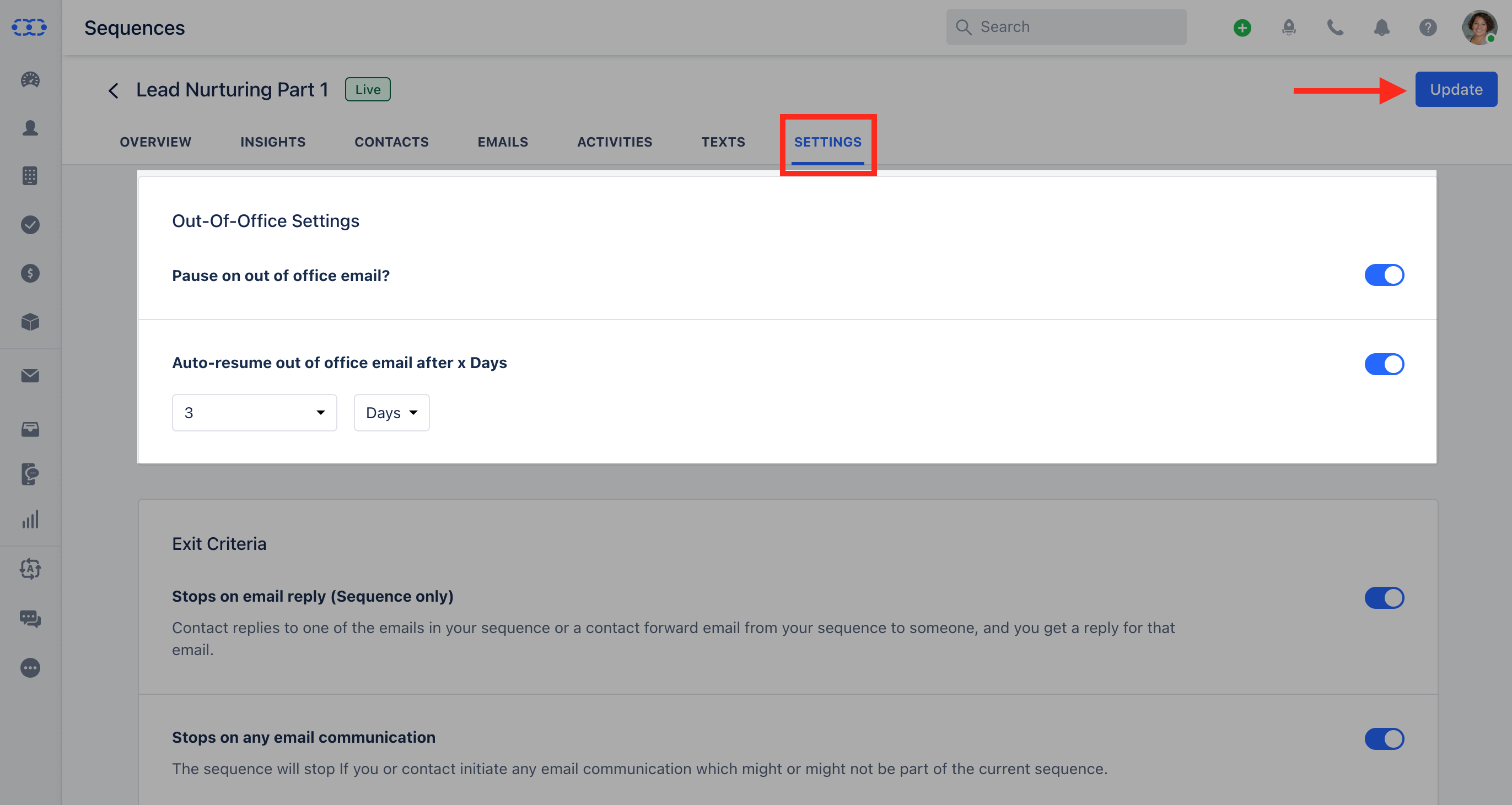The image size is (1512, 805).
Task: Toggle Pause on out of office email switch
Action: pyautogui.click(x=1384, y=274)
